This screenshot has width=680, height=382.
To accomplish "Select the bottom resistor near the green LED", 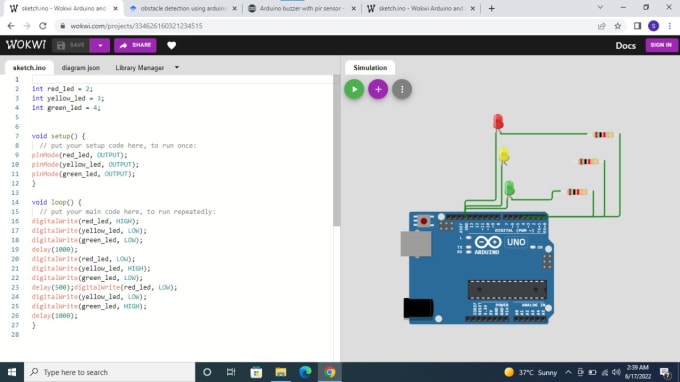I will [577, 192].
